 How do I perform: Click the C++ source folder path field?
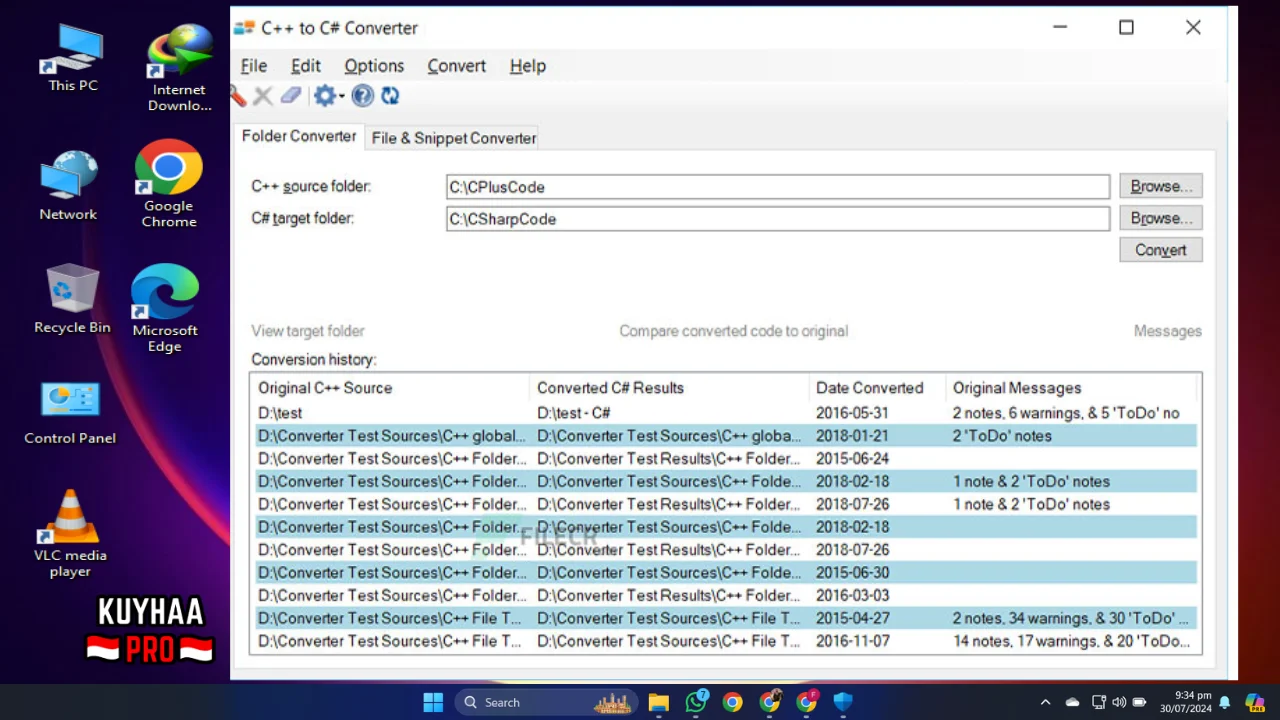[778, 187]
